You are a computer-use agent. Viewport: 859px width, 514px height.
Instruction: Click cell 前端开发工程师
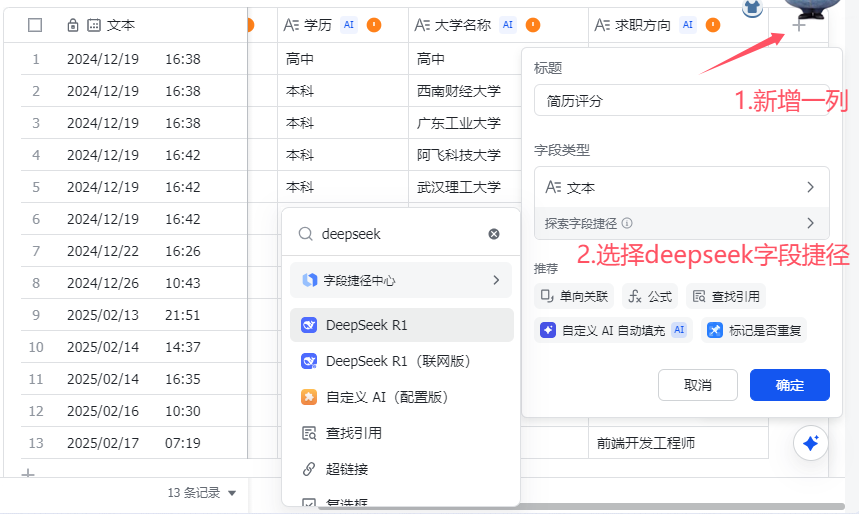(x=678, y=443)
